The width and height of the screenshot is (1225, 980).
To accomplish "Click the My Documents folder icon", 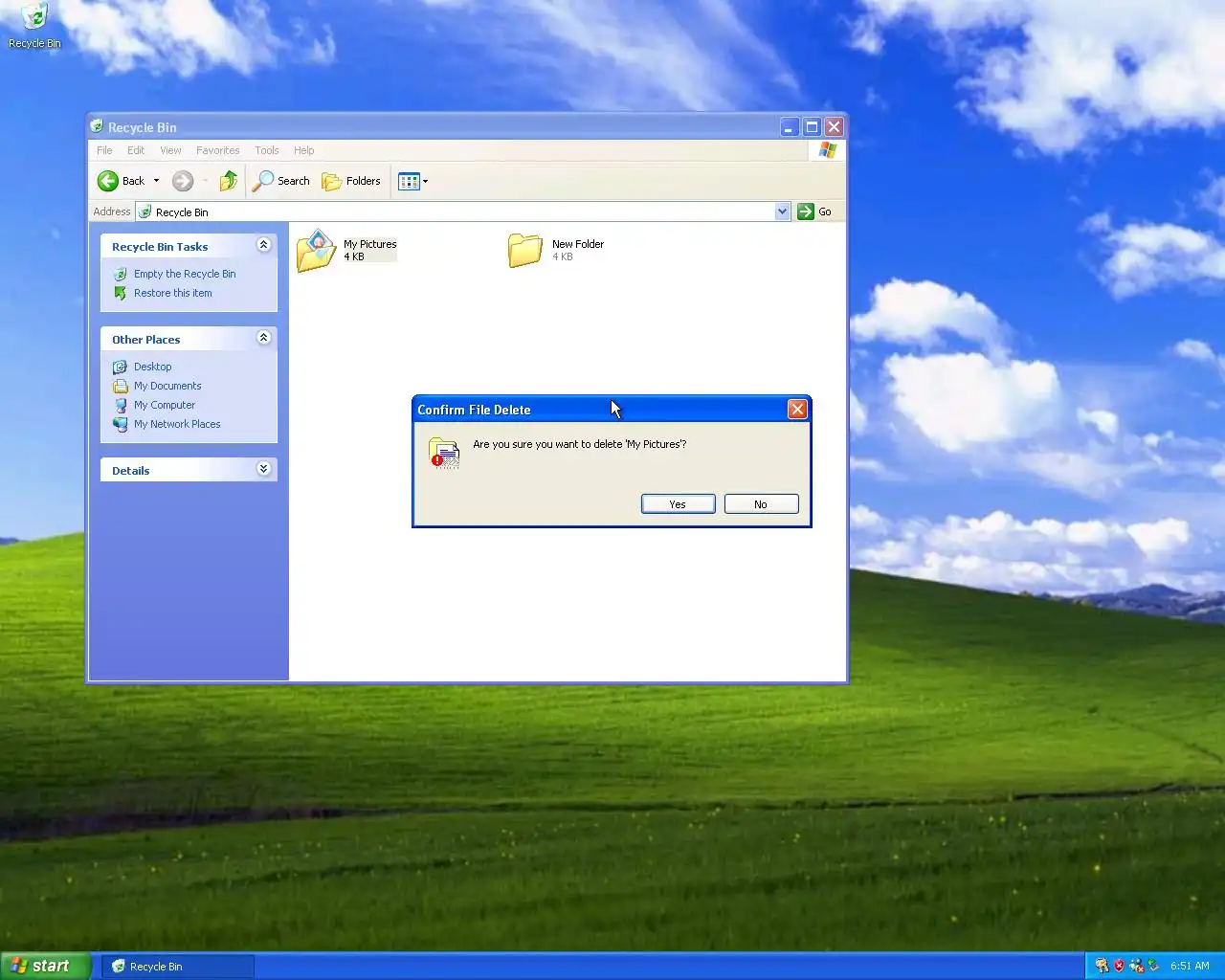I will tap(121, 386).
